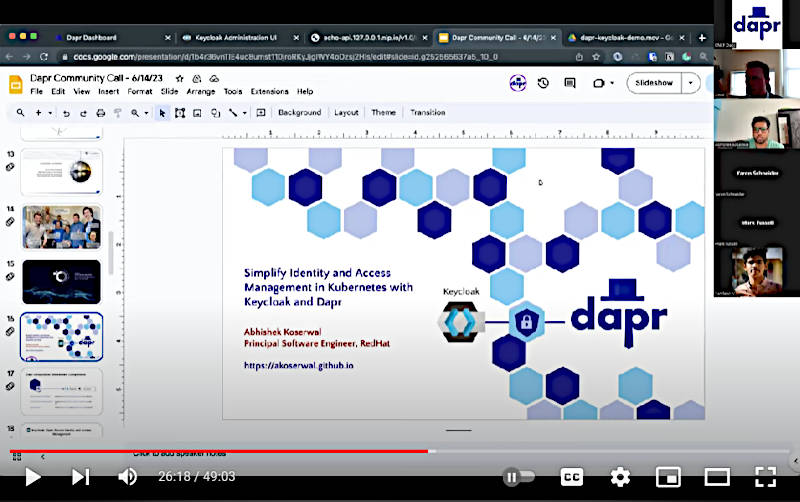Open the Slide menu
Screen dimensions: 800x502
click(169, 91)
